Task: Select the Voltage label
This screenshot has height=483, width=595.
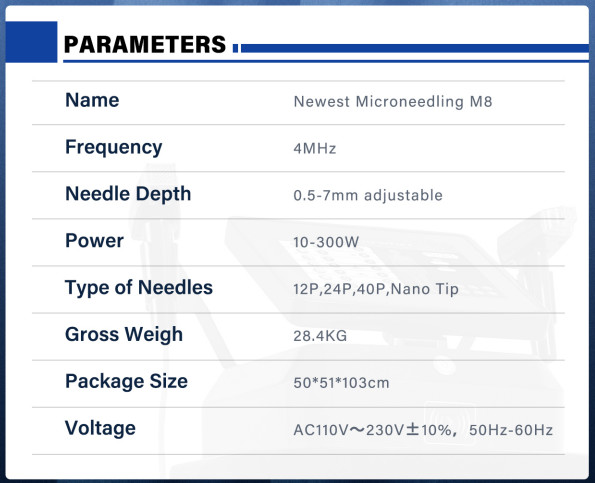Action: [100, 428]
